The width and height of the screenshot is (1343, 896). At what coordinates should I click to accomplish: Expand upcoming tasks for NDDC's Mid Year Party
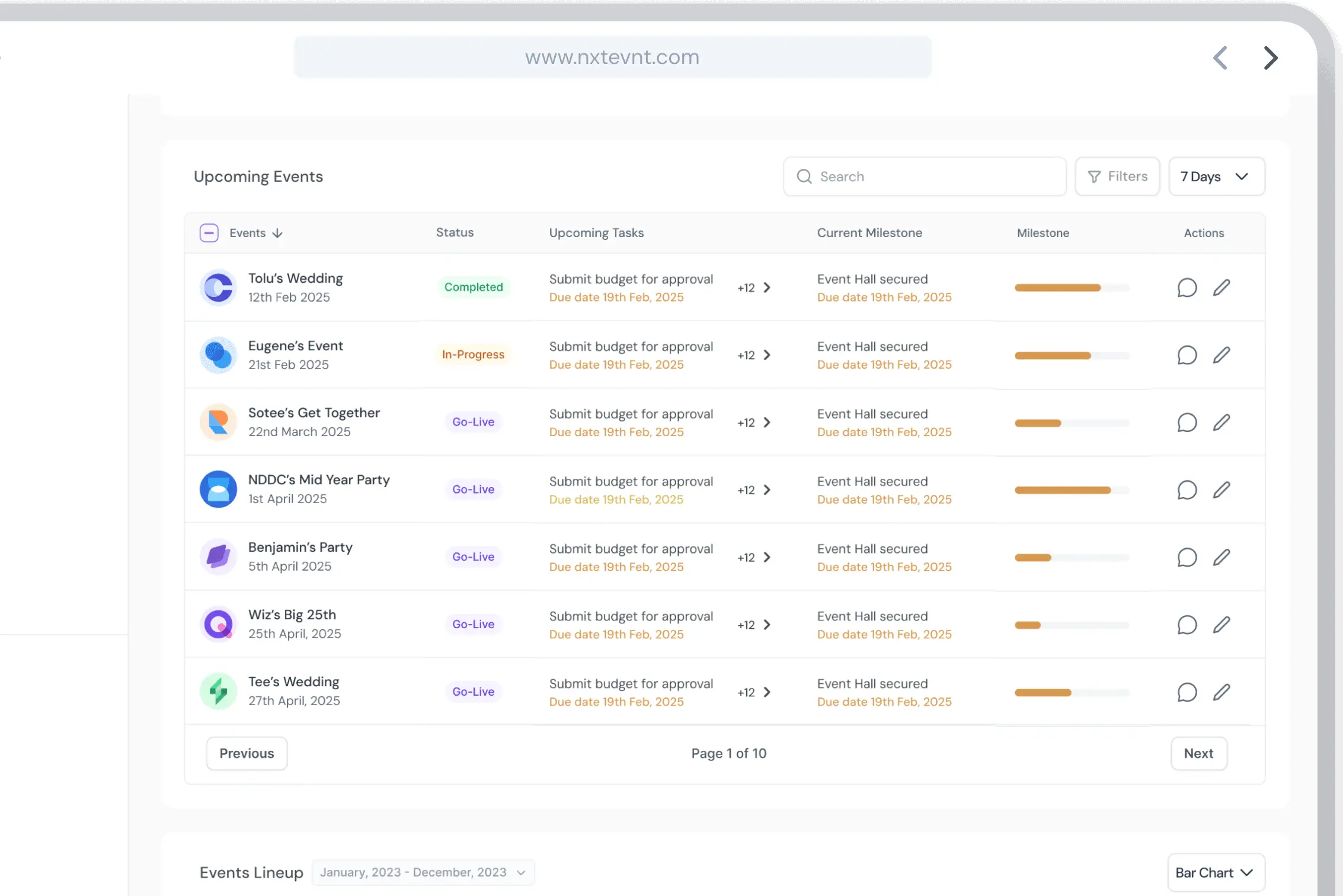point(767,490)
